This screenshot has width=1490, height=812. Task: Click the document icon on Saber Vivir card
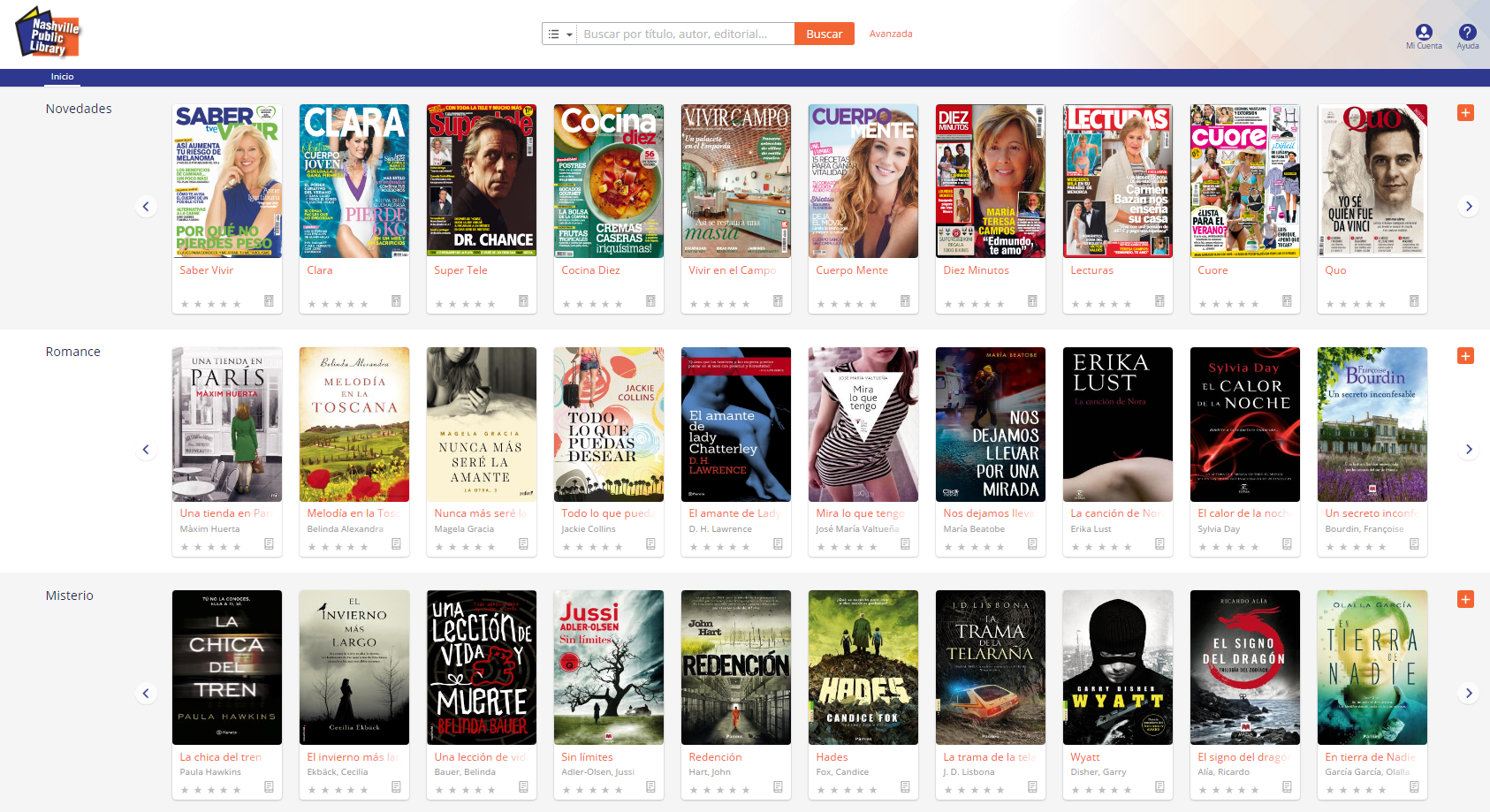(269, 301)
